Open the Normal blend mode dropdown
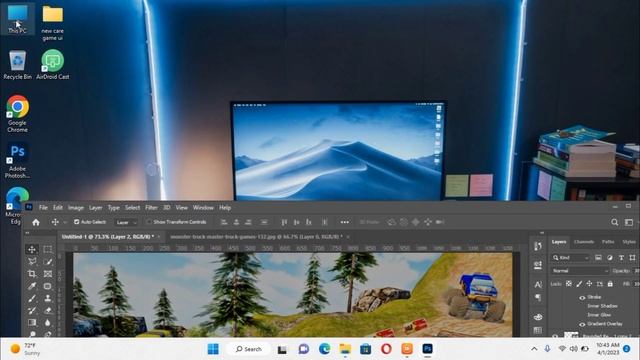 pos(580,271)
